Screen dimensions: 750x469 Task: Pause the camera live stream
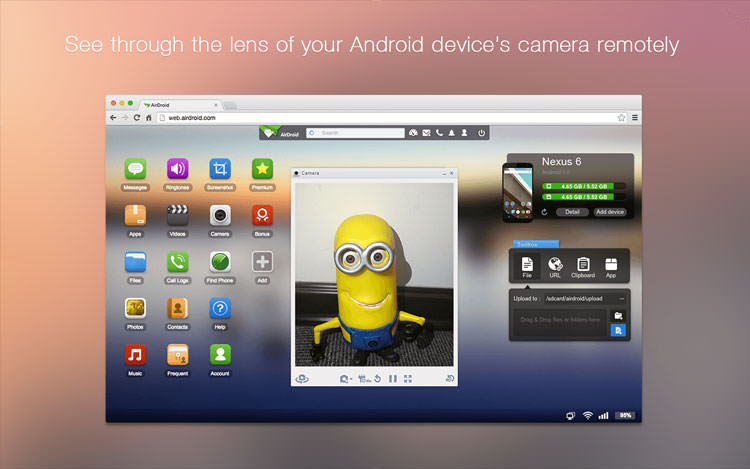393,379
